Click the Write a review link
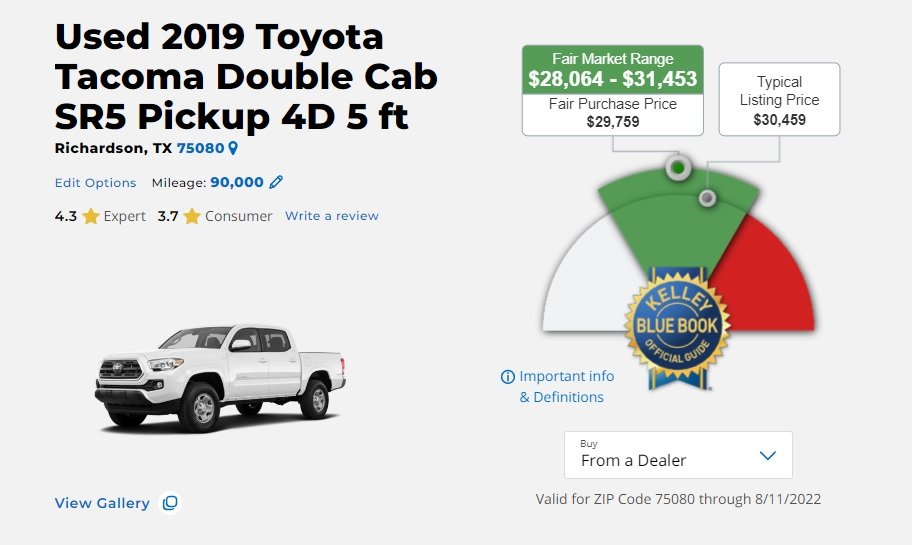 [x=332, y=216]
